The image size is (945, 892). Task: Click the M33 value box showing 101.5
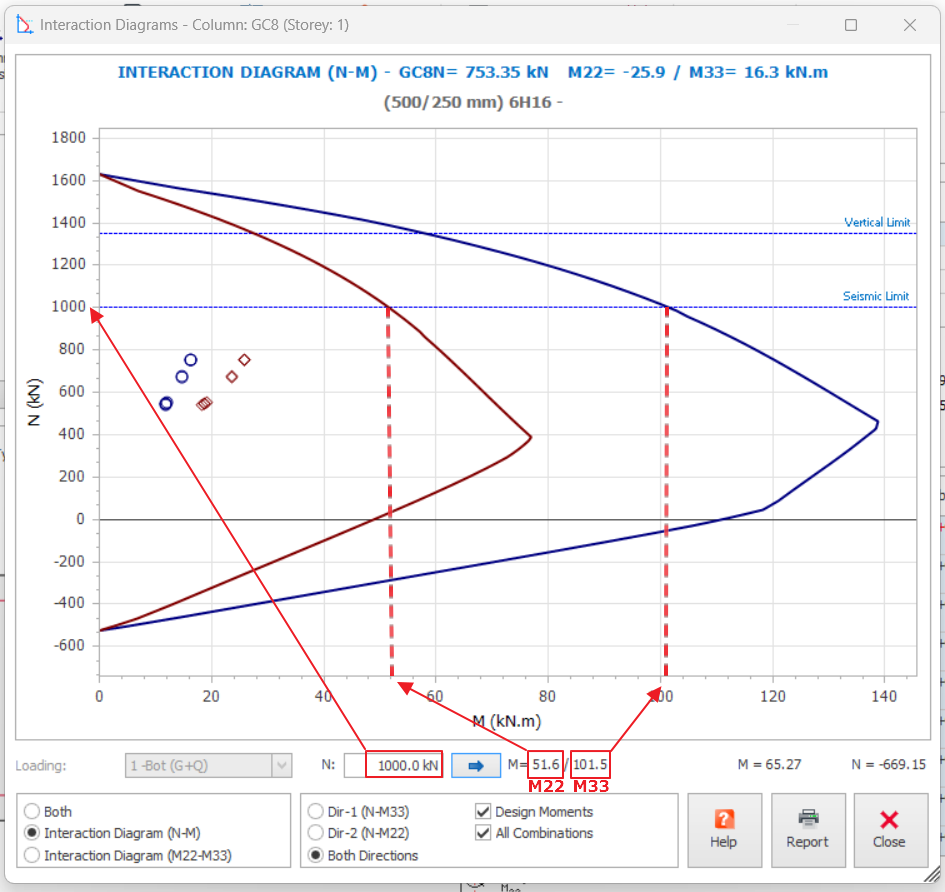[590, 765]
